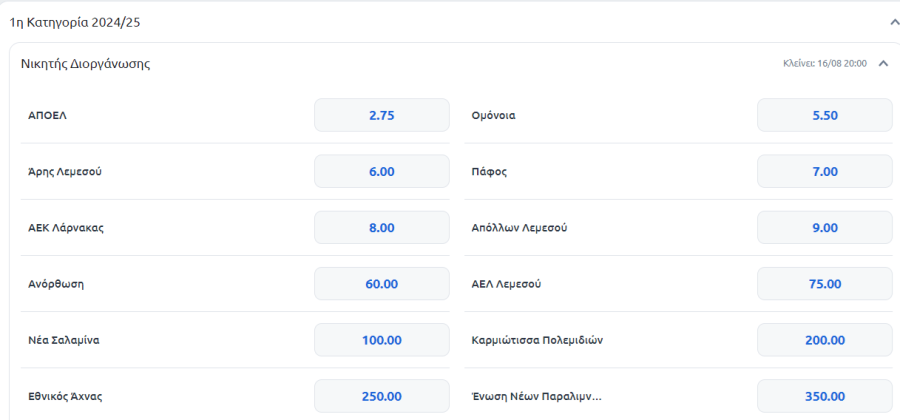Click the Νικητής Διοργάνωσης market title
This screenshot has width=900, height=420.
(86, 64)
